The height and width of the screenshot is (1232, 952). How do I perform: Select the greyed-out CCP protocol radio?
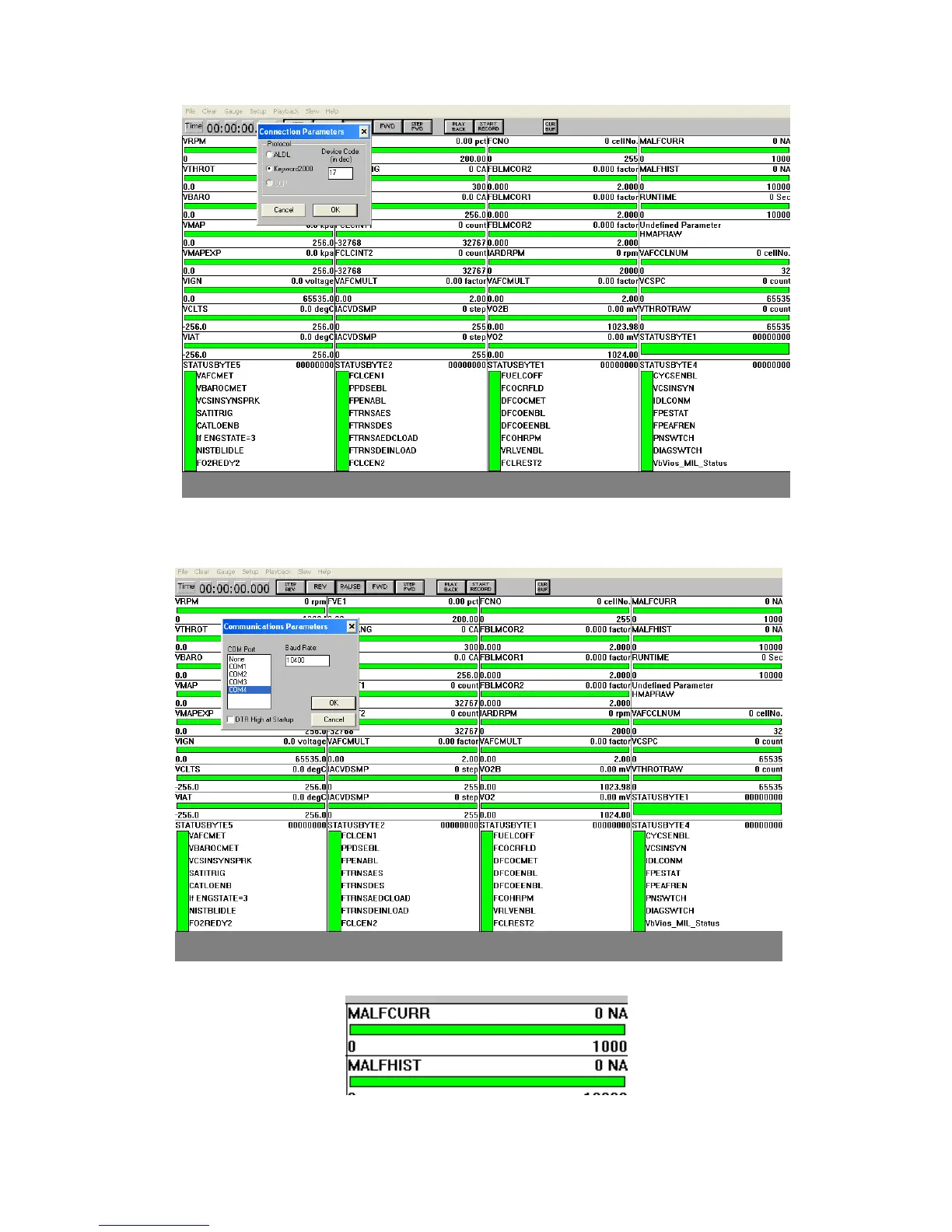(269, 184)
